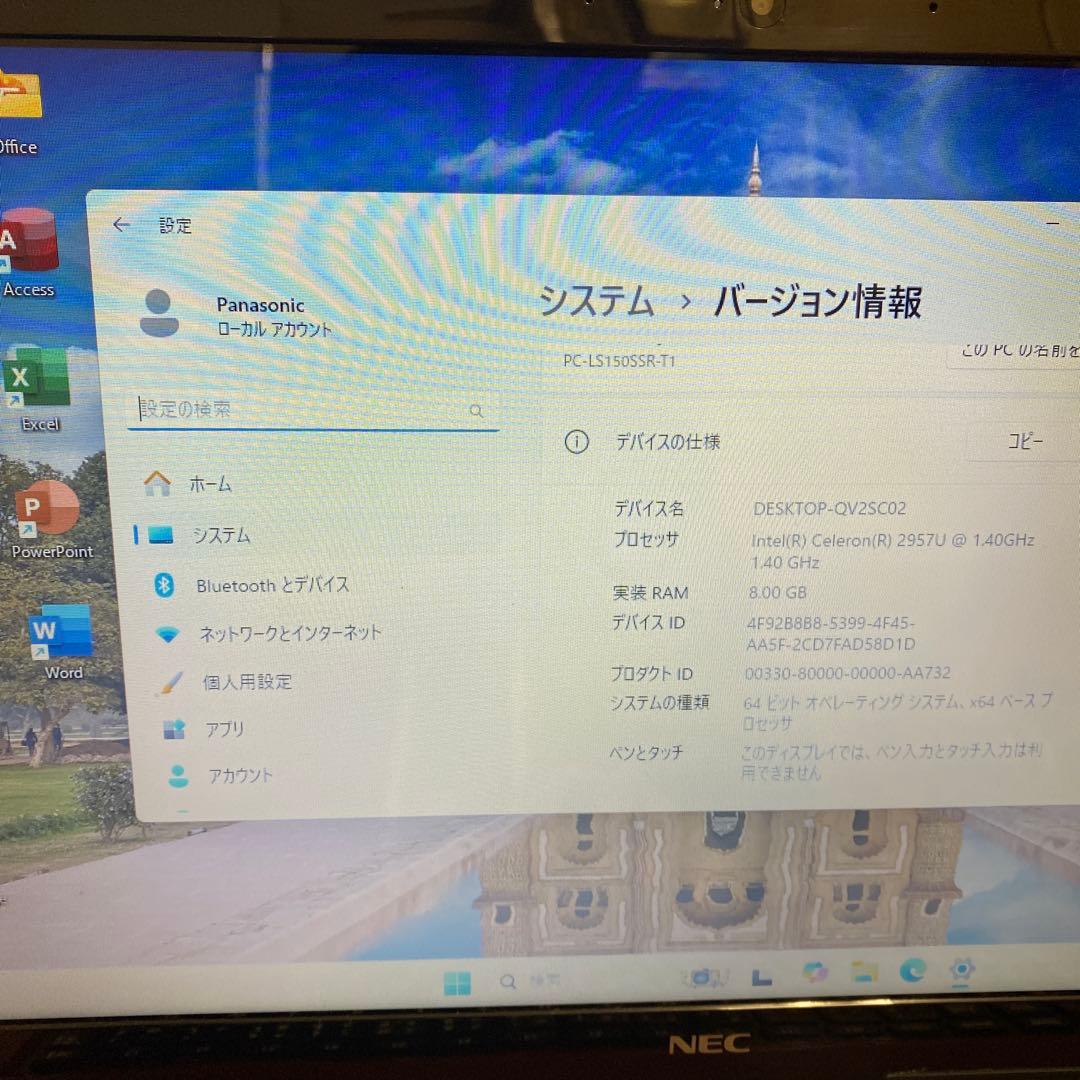The image size is (1080, 1080).
Task: Open the ホーム (Home) section icon
Action: click(157, 483)
